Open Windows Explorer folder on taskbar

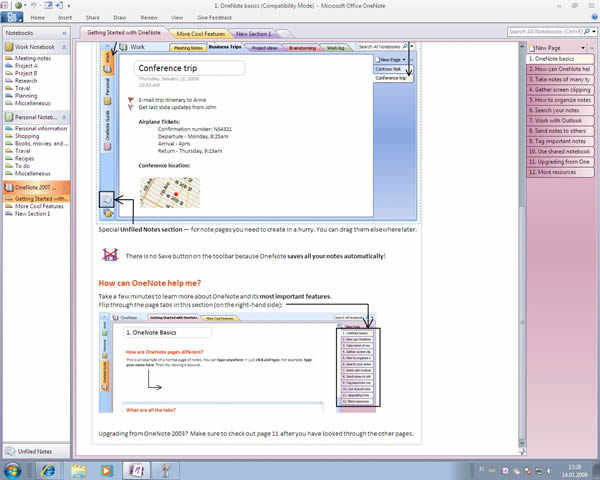coord(78,470)
